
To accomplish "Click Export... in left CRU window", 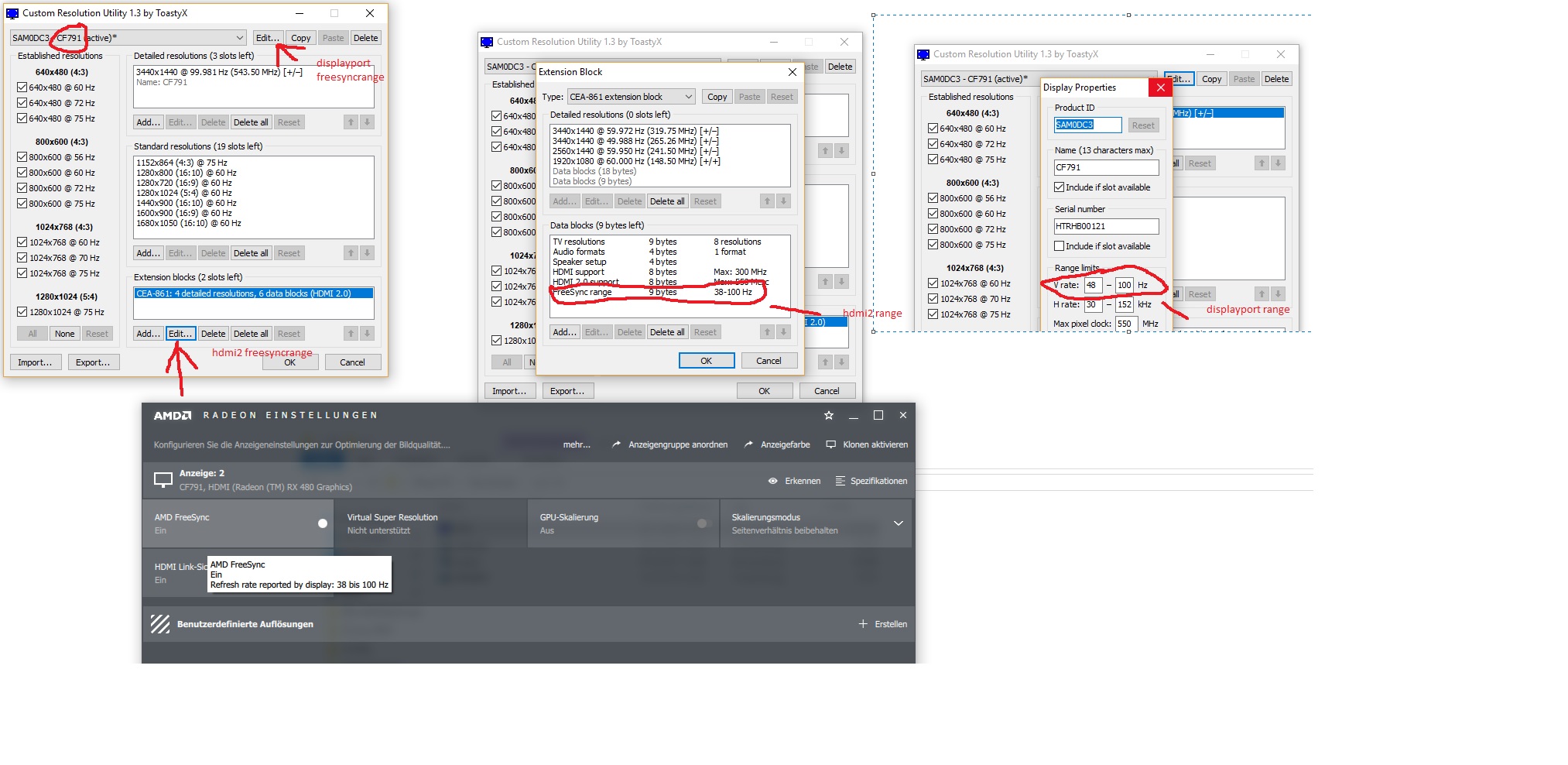I will (x=93, y=362).
